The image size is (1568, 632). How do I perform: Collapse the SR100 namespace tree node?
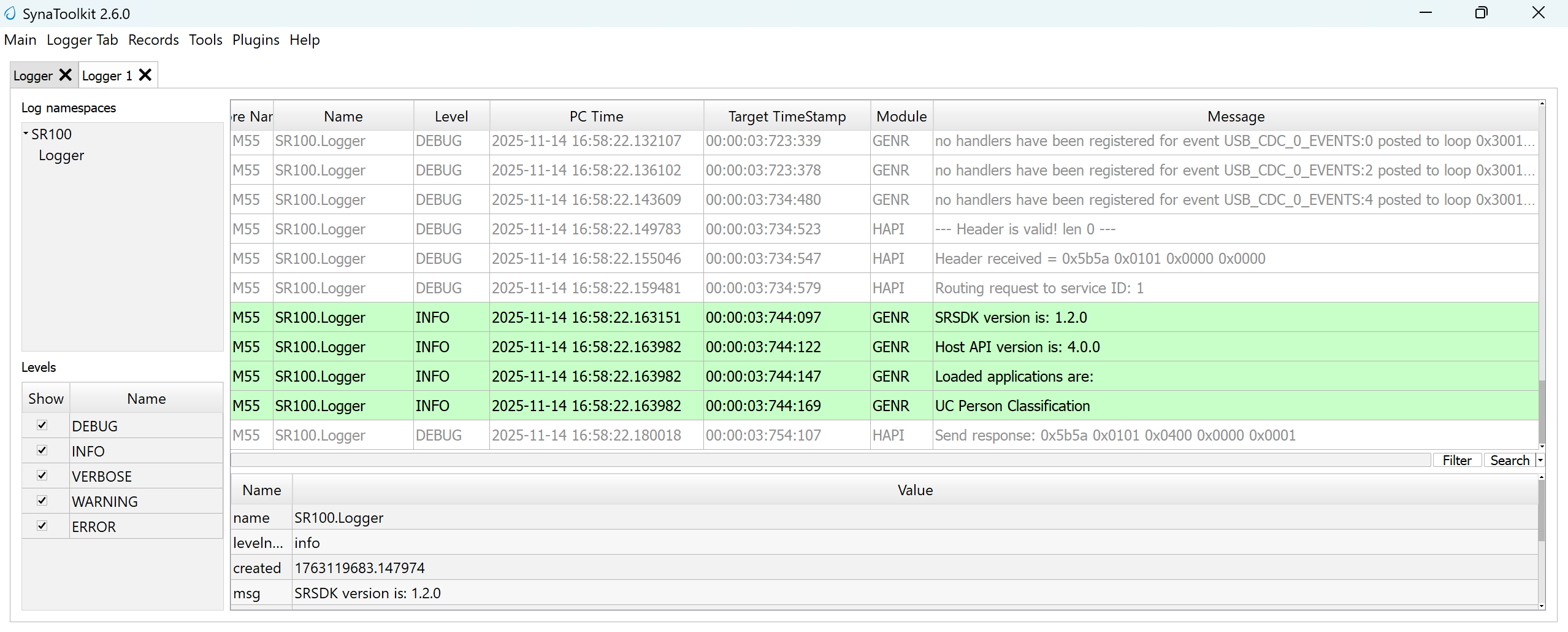coord(26,133)
